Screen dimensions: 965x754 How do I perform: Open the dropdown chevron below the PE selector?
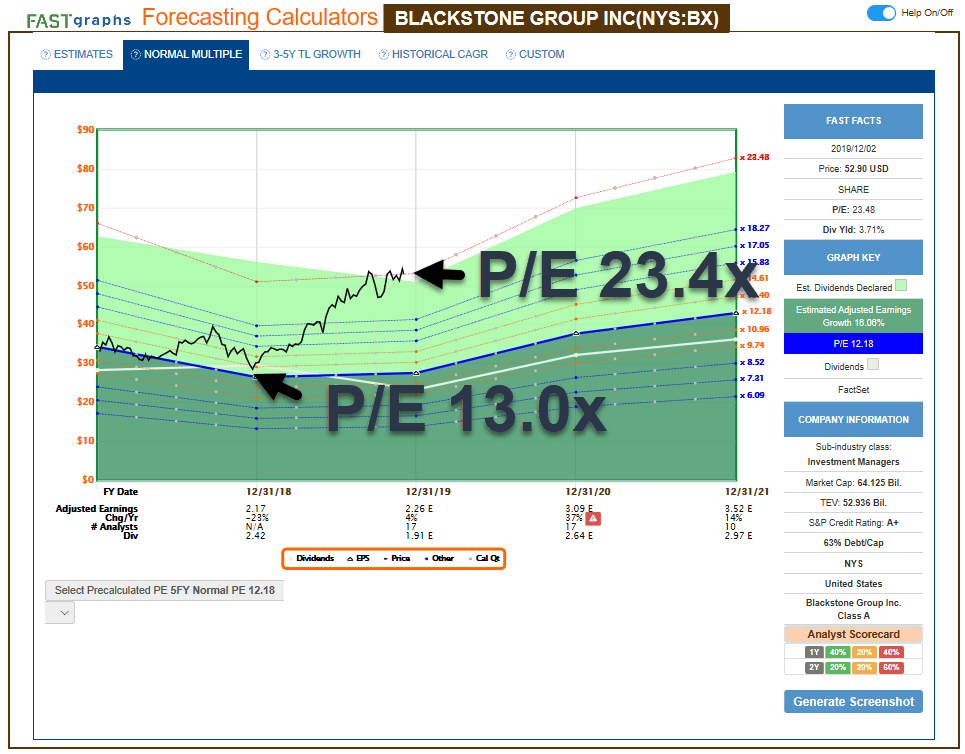(x=60, y=612)
